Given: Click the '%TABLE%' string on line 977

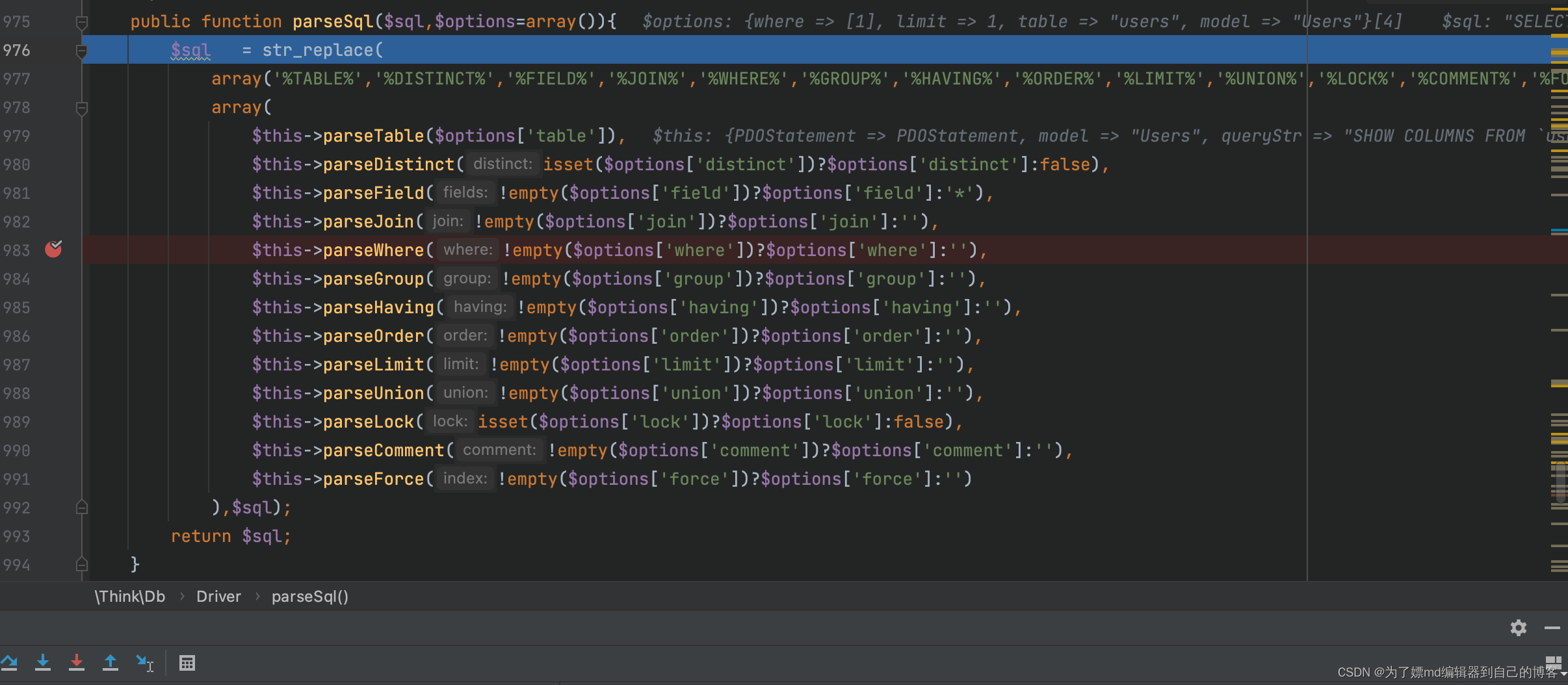Looking at the screenshot, I should tap(317, 79).
